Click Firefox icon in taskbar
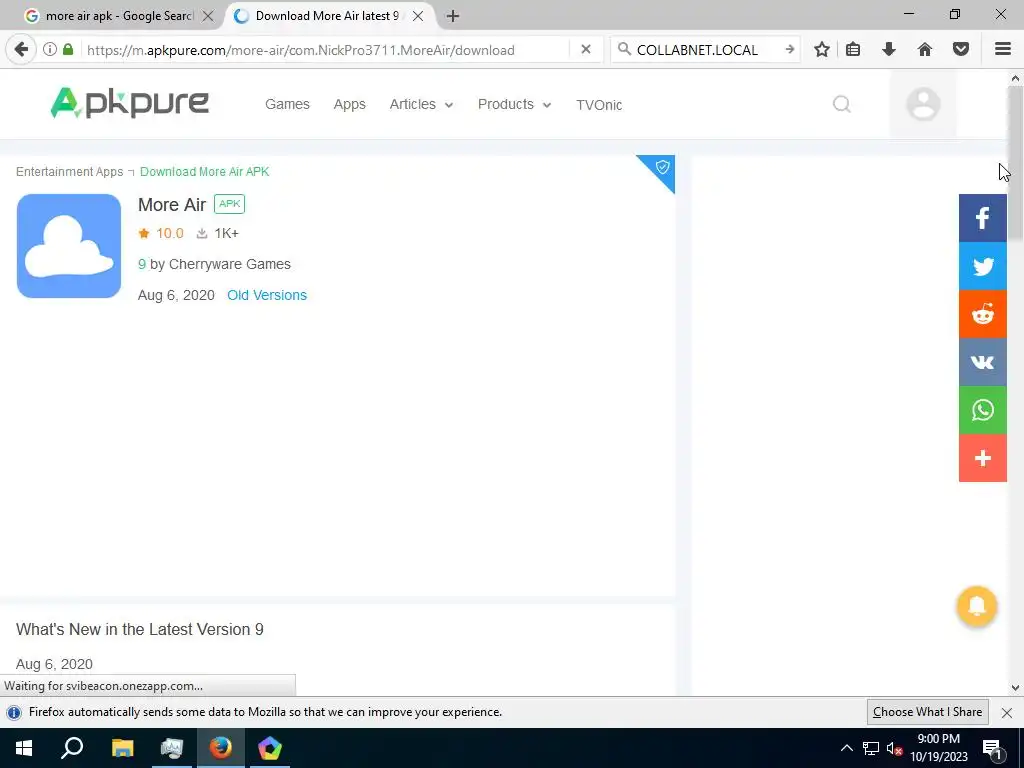The image size is (1024, 768). [x=220, y=748]
